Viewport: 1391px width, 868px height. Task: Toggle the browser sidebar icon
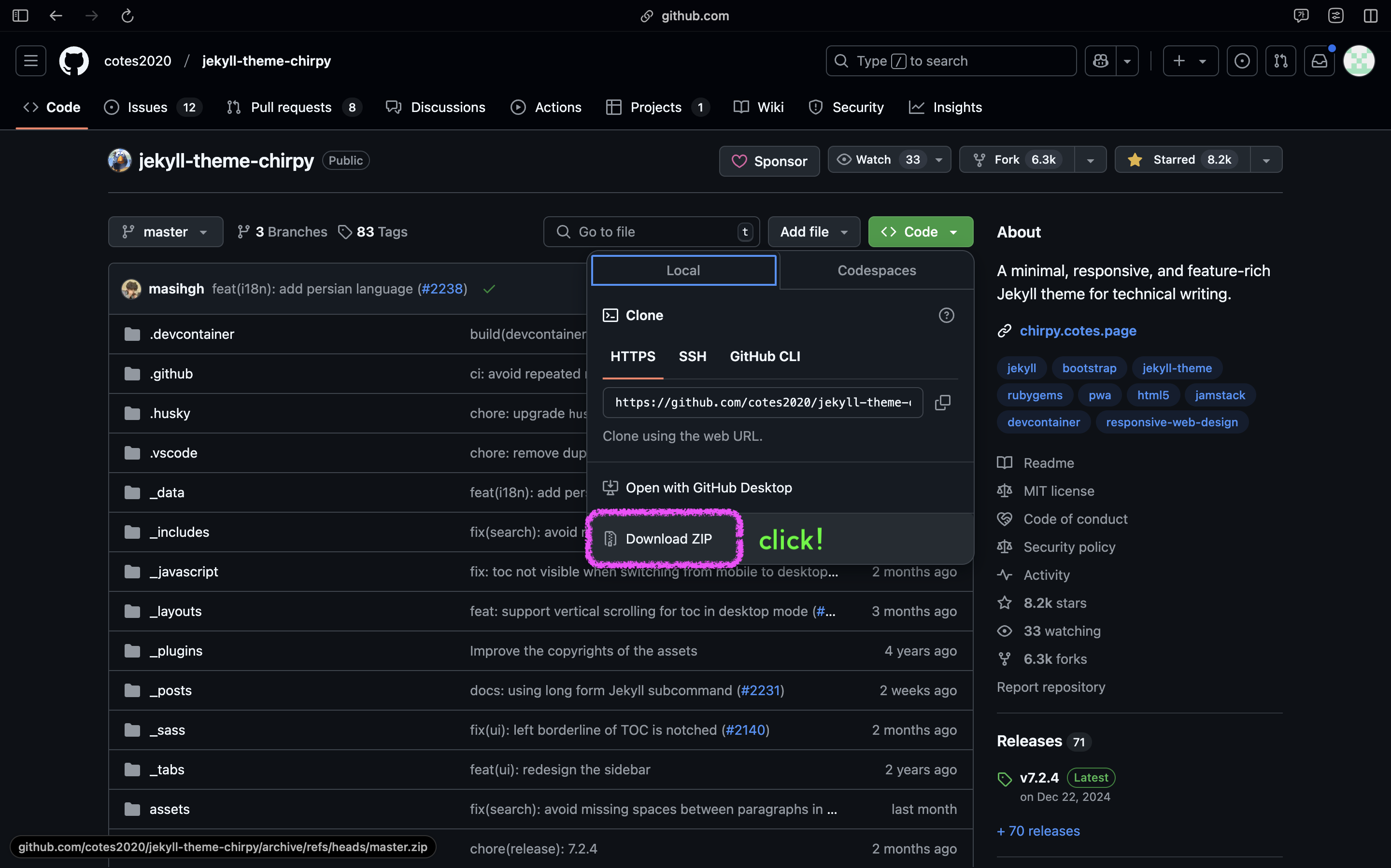(20, 15)
